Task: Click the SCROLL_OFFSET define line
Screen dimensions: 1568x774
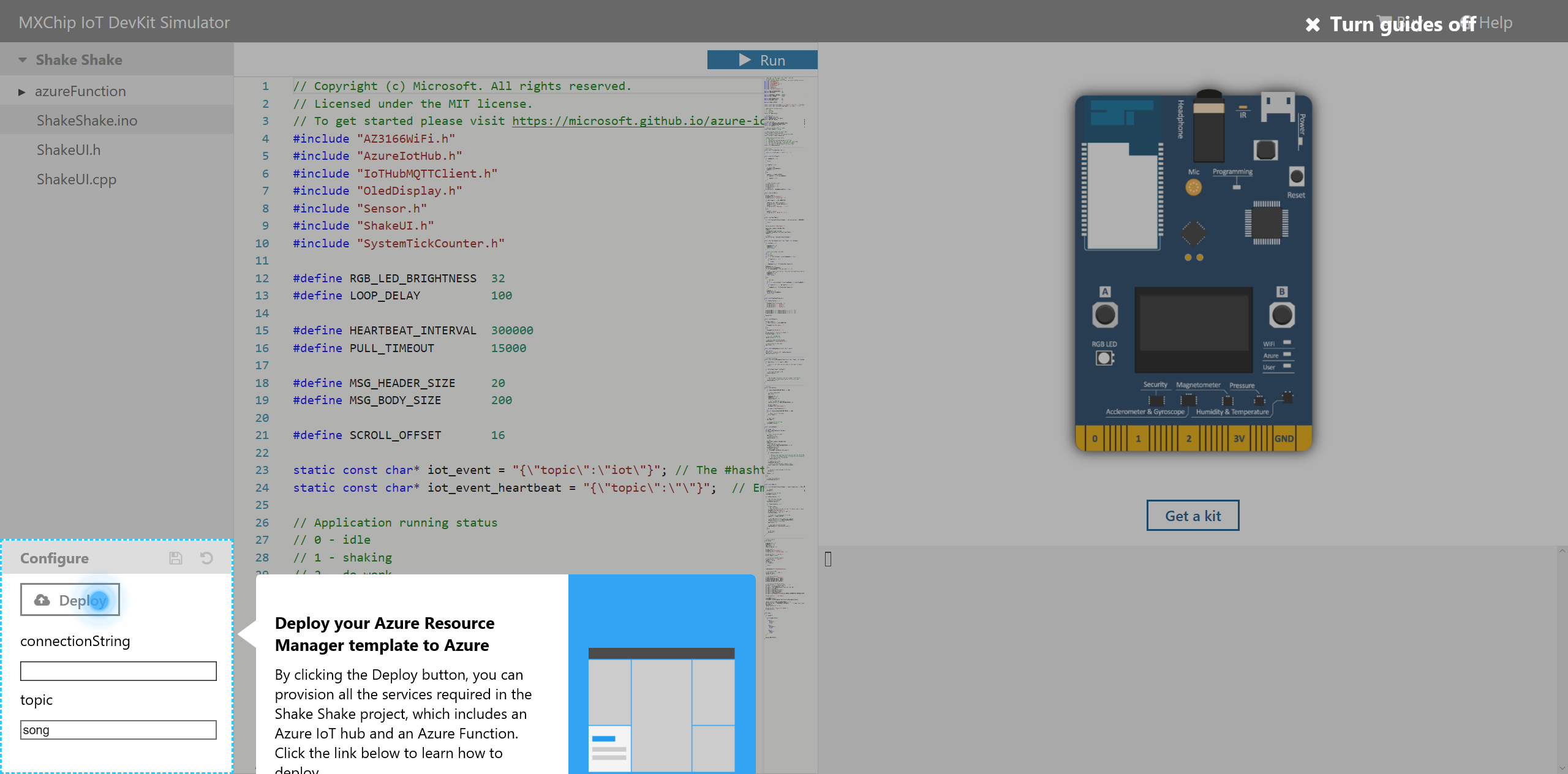Action: pyautogui.click(x=399, y=435)
